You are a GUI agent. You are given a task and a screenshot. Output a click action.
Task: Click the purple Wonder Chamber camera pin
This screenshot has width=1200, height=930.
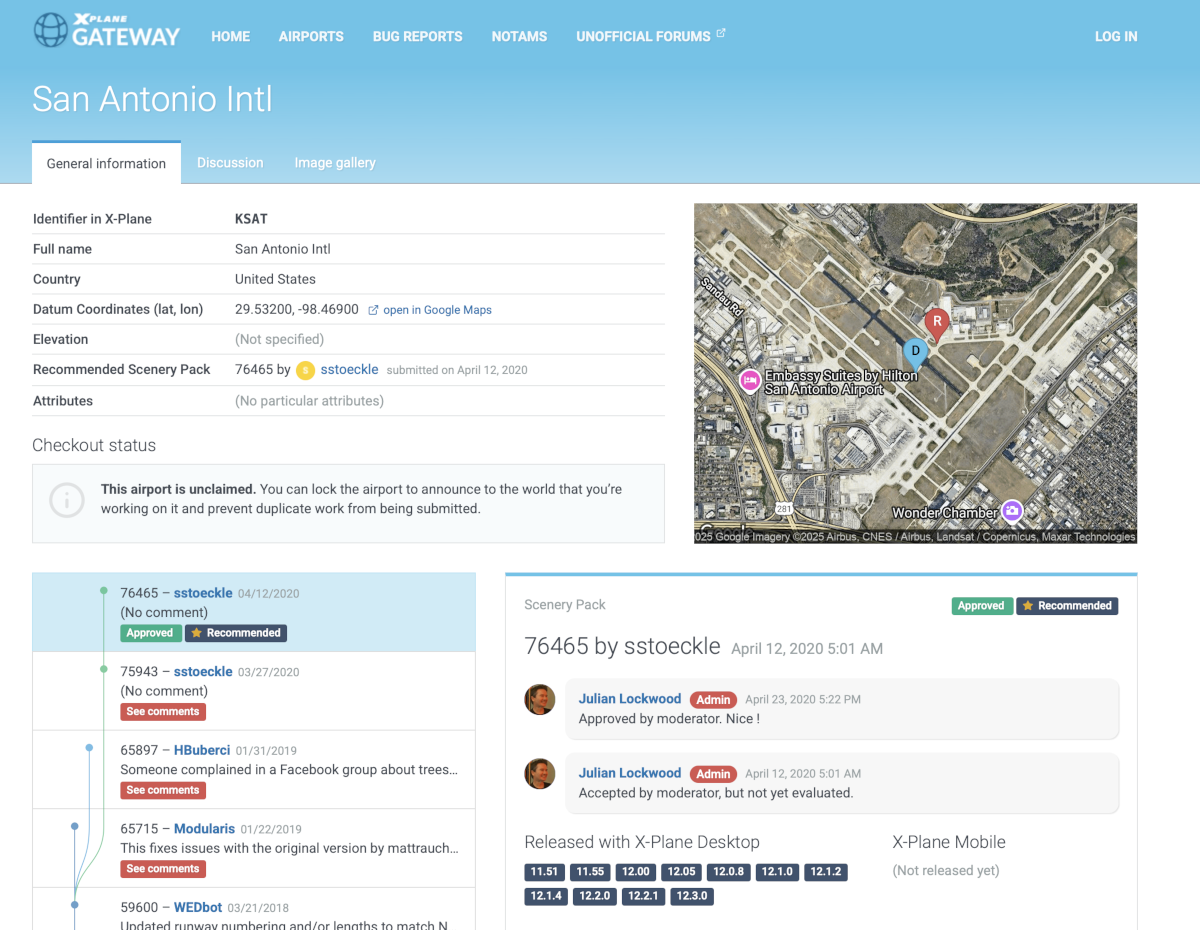tap(1012, 511)
